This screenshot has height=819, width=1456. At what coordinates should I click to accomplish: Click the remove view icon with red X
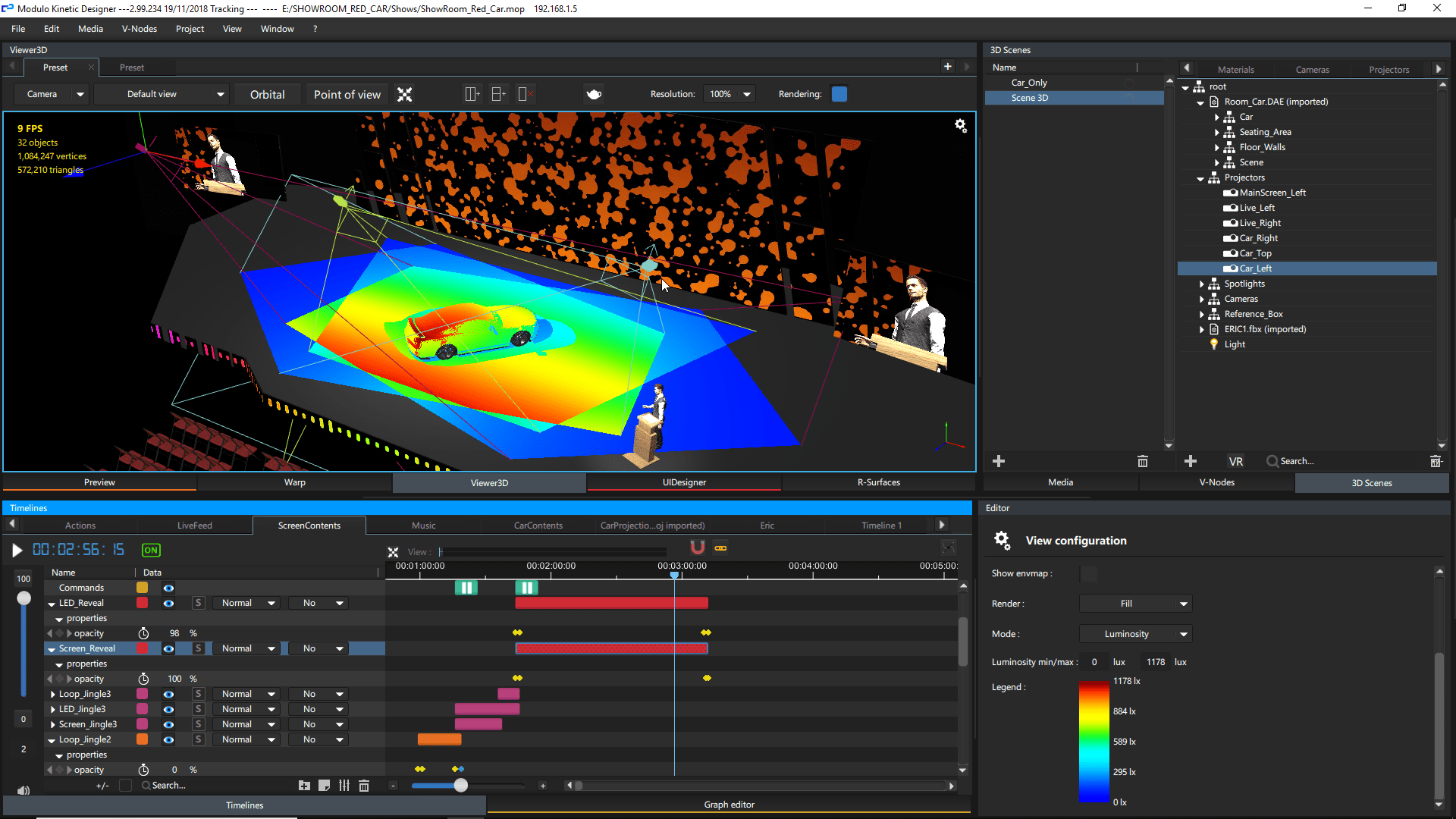tap(525, 93)
